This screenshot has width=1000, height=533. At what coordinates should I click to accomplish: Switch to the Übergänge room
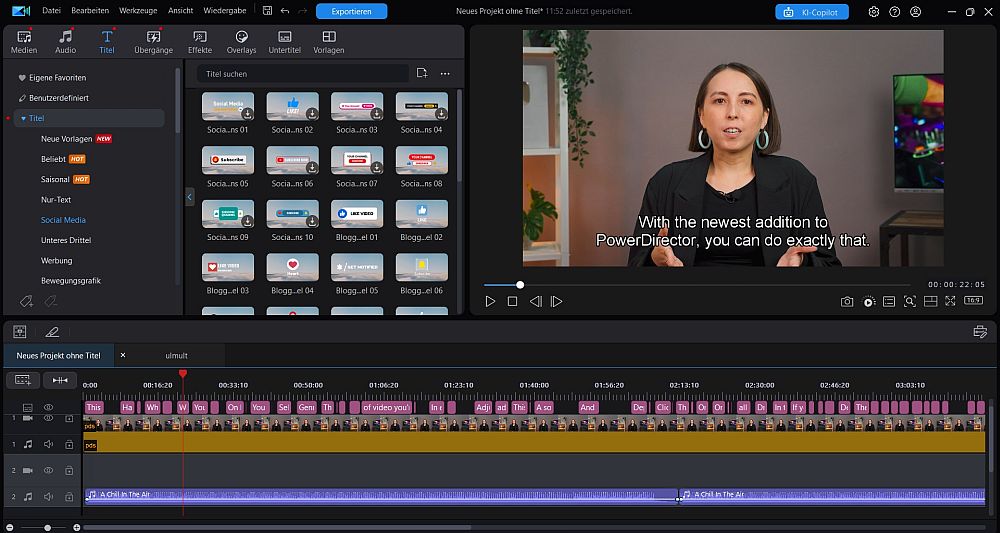pyautogui.click(x=154, y=42)
